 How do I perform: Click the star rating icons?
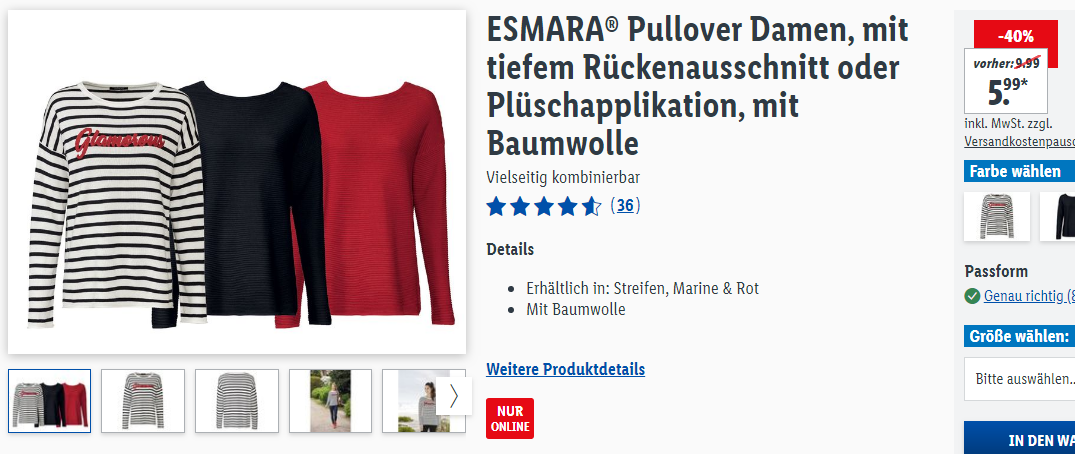[x=544, y=206]
